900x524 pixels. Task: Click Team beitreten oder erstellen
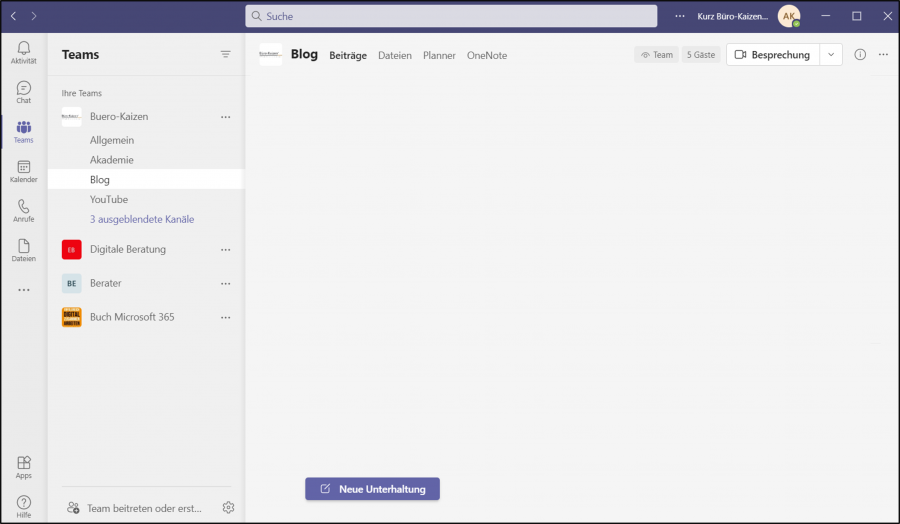click(x=135, y=508)
